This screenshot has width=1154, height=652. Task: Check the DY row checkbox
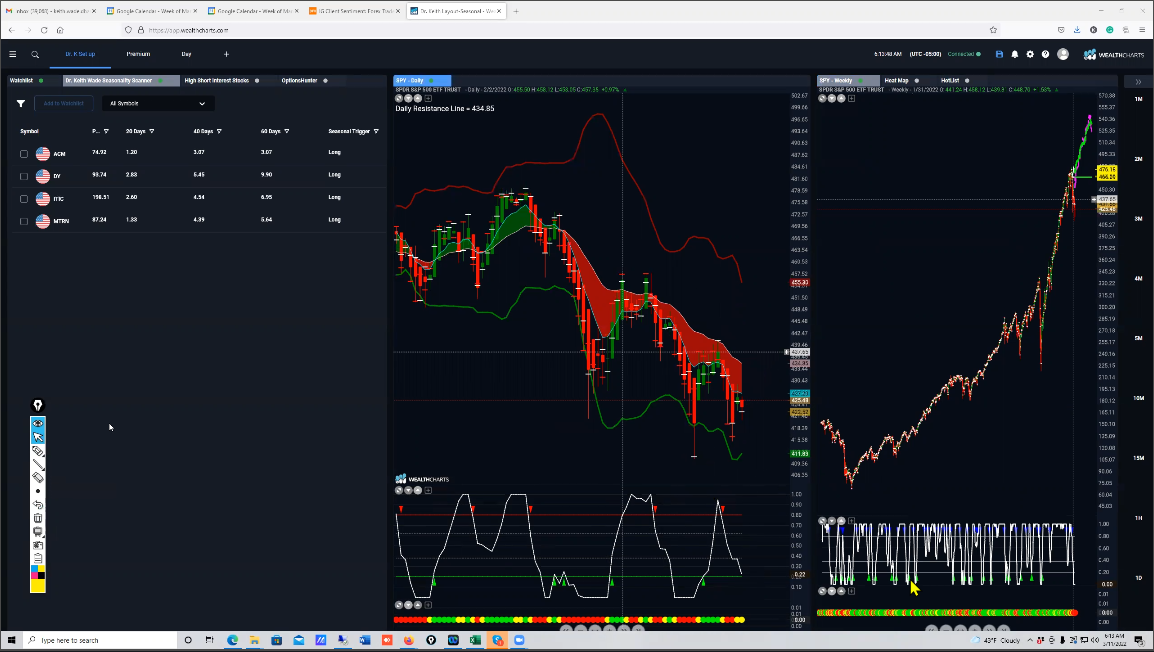pyautogui.click(x=24, y=177)
